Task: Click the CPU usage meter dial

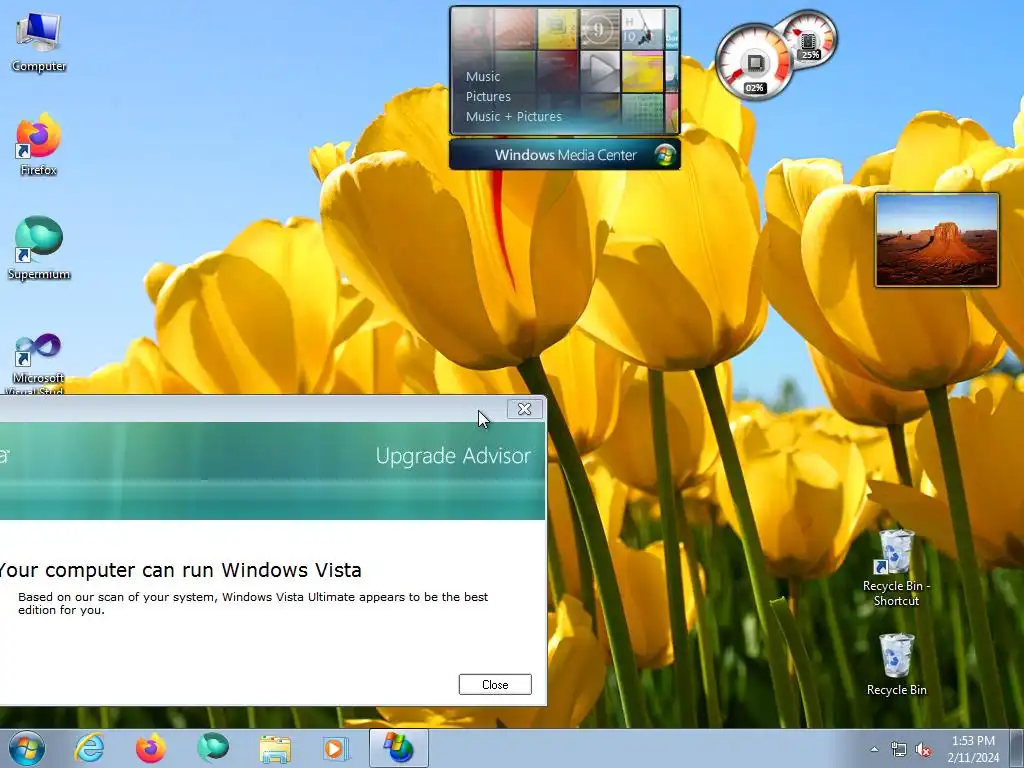Action: (754, 63)
